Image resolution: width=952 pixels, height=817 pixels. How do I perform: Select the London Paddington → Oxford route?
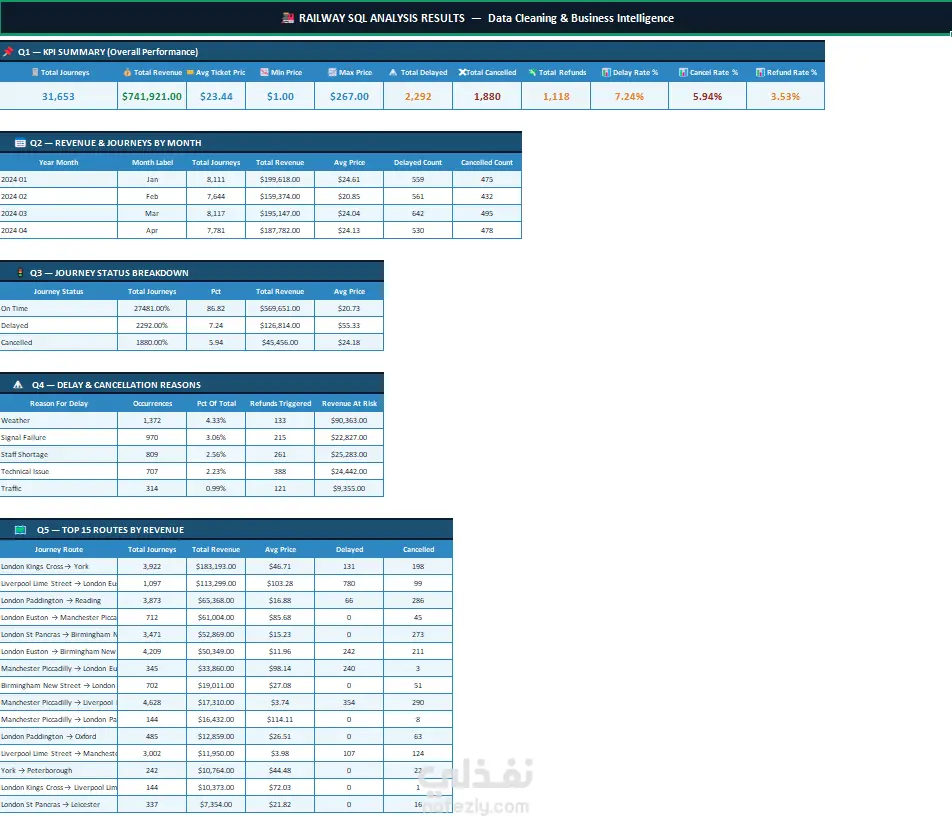pyautogui.click(x=49, y=736)
